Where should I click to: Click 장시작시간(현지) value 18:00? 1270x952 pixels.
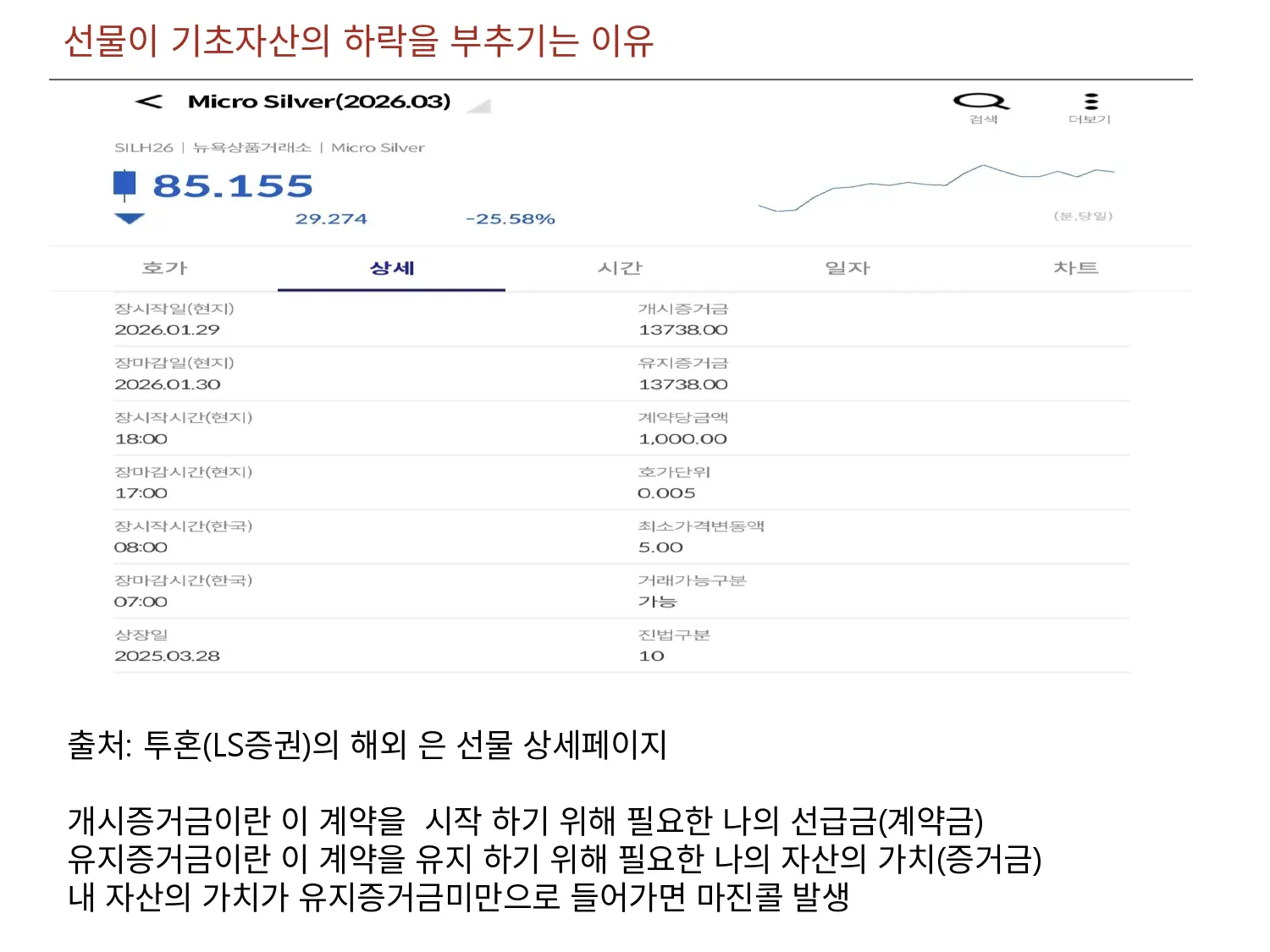tap(141, 438)
